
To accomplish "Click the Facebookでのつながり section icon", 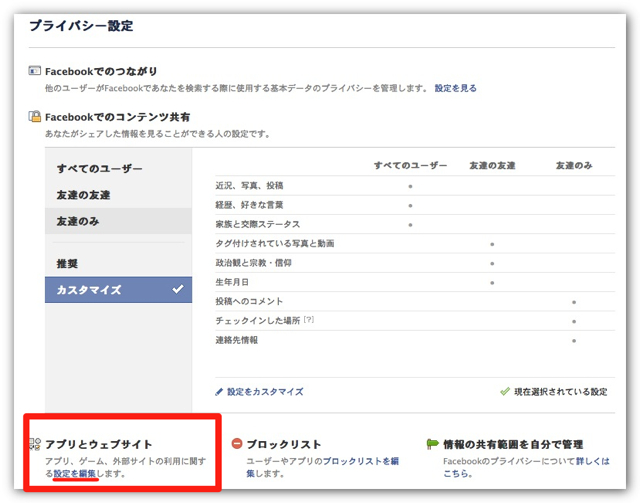I will (x=35, y=73).
